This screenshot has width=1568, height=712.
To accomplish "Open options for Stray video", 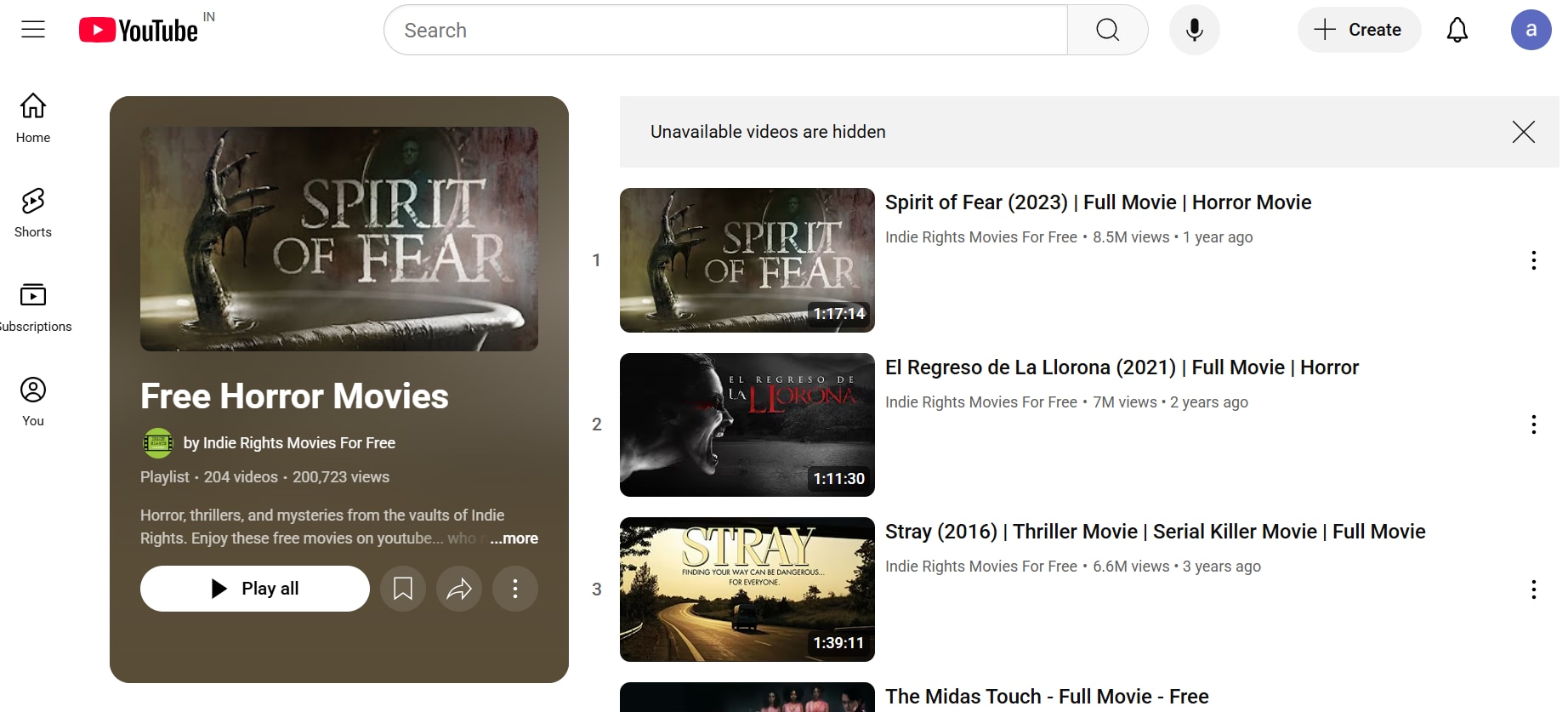I will 1533,590.
